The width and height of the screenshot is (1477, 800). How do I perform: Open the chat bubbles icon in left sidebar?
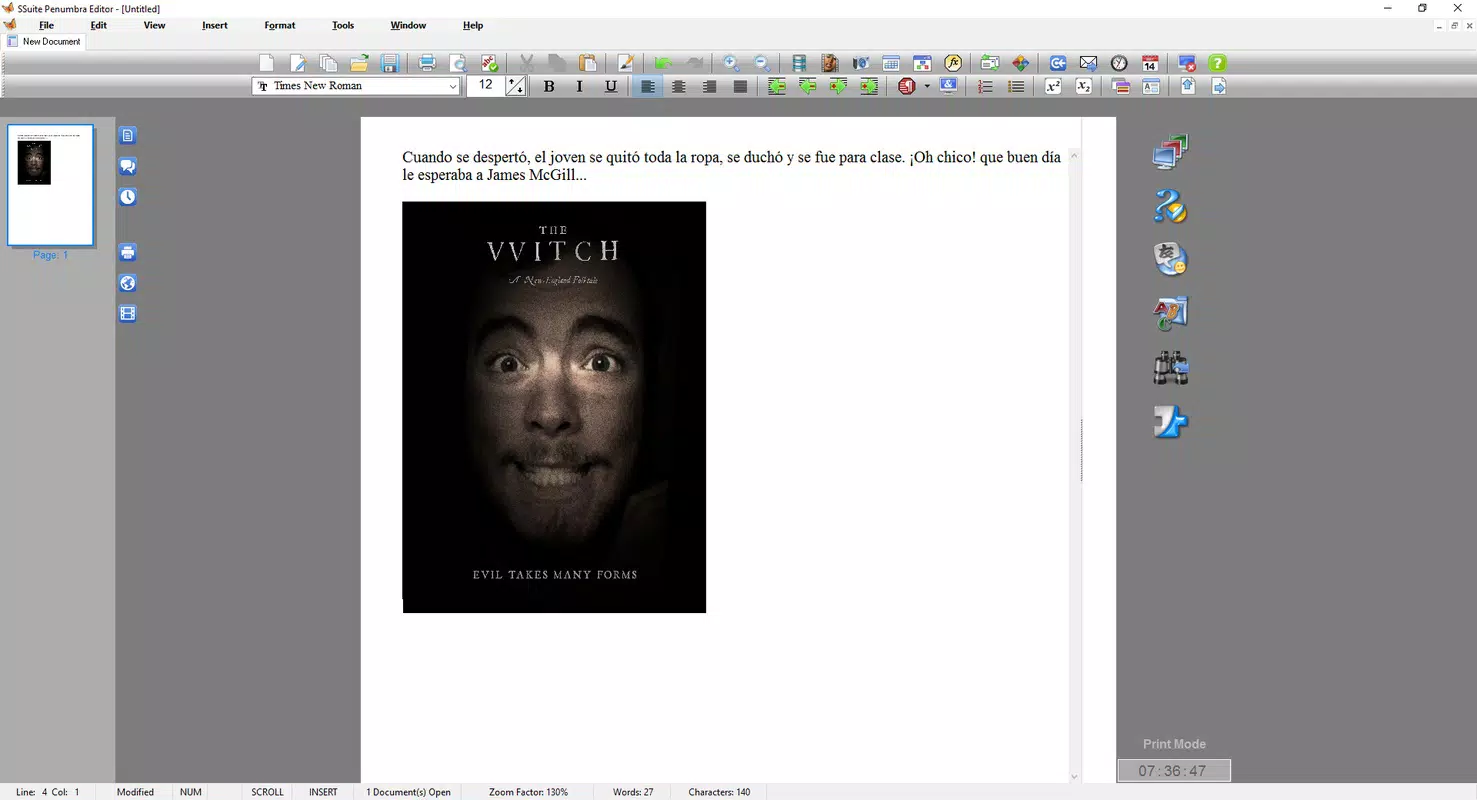(128, 167)
